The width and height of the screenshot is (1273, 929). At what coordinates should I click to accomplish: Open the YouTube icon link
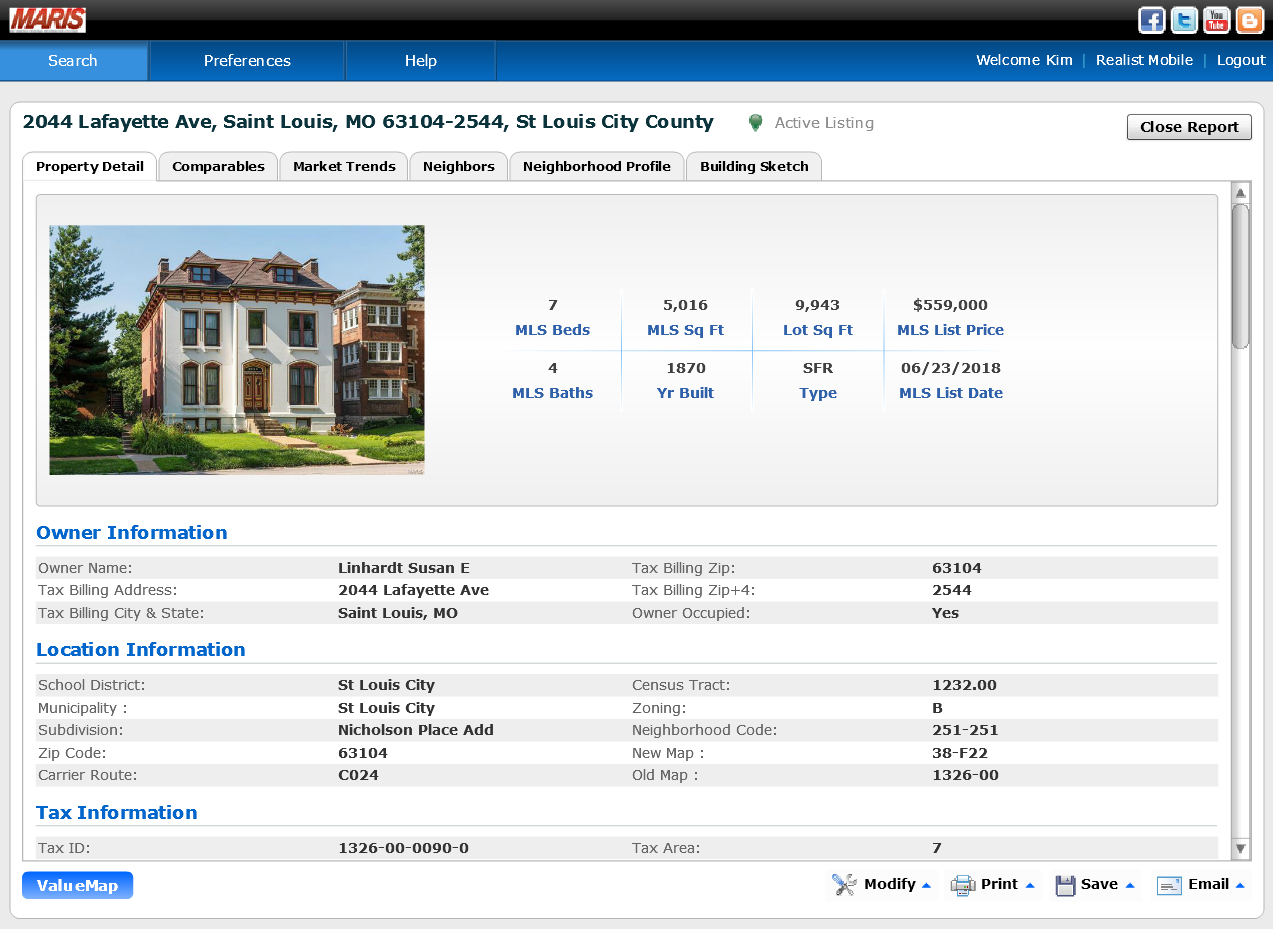tap(1216, 20)
